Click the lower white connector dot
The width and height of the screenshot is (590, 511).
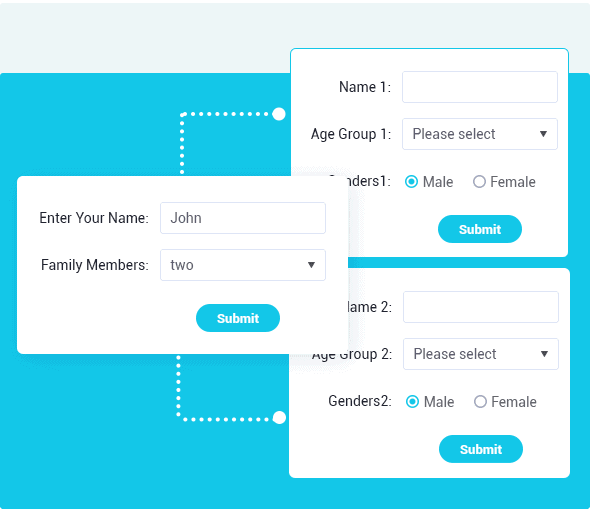[279, 417]
